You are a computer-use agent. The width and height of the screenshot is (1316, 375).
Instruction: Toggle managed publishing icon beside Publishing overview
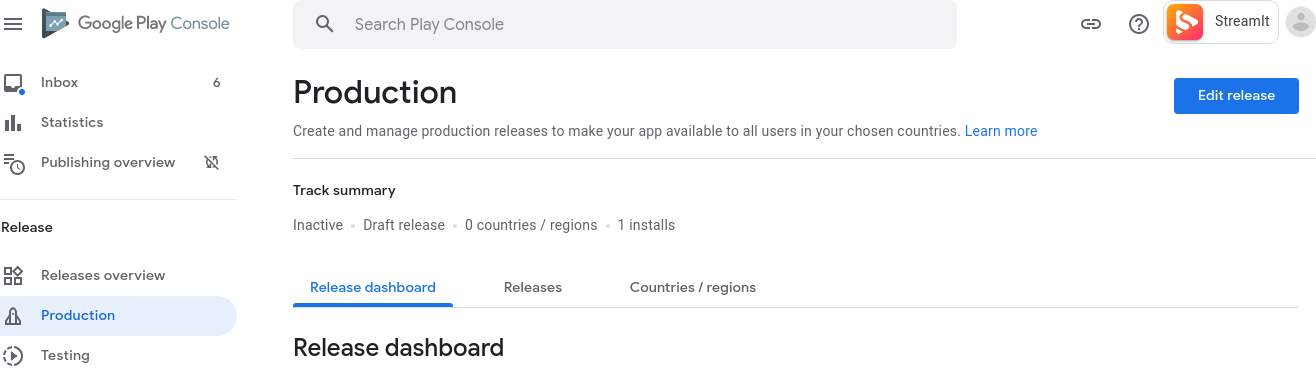(211, 162)
